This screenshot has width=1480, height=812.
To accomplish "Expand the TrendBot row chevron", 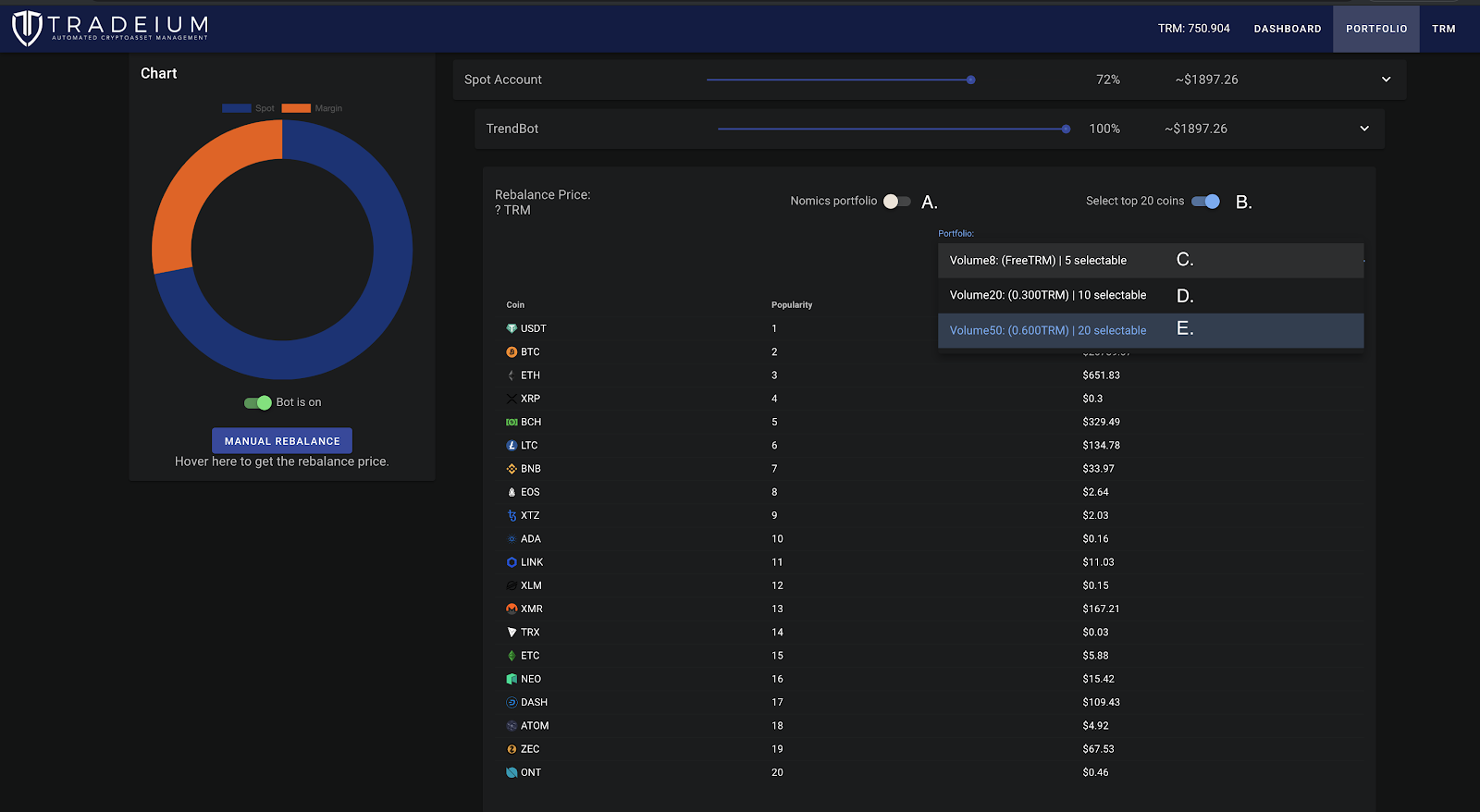I will pos(1364,129).
